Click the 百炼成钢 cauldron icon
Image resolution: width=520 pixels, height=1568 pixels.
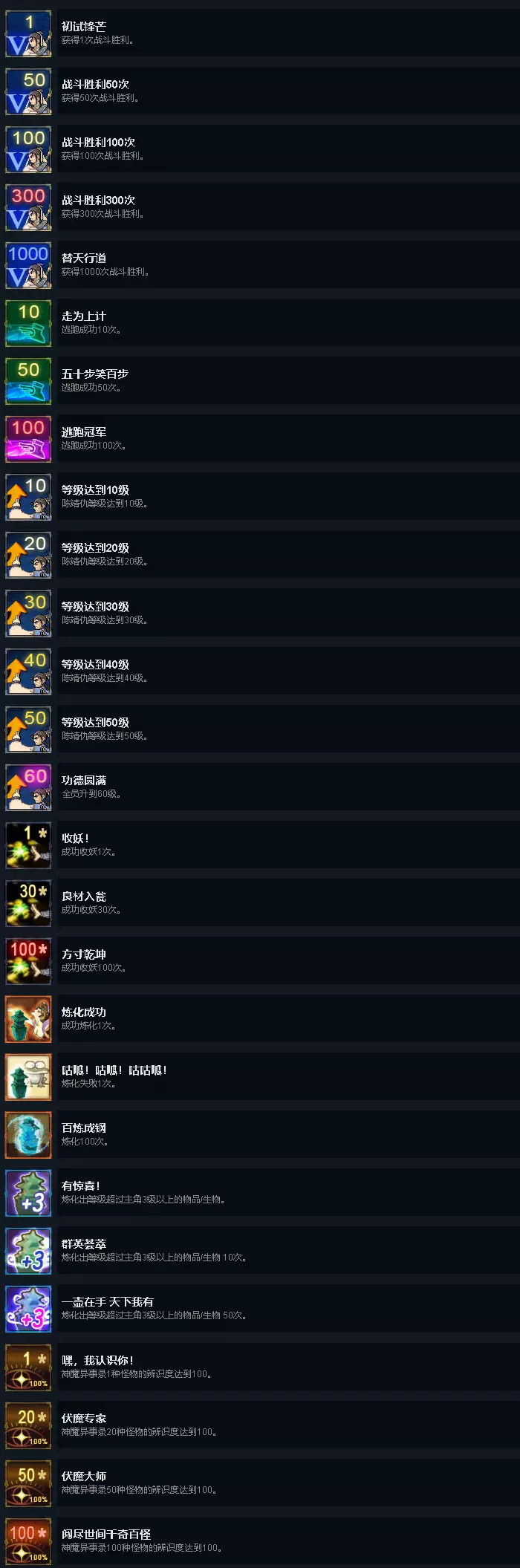tap(28, 1135)
